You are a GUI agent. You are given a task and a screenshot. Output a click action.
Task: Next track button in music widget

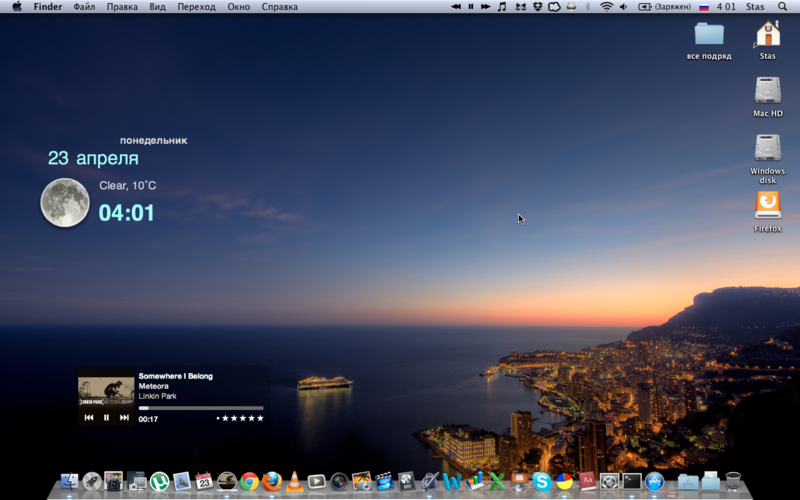pyautogui.click(x=124, y=417)
